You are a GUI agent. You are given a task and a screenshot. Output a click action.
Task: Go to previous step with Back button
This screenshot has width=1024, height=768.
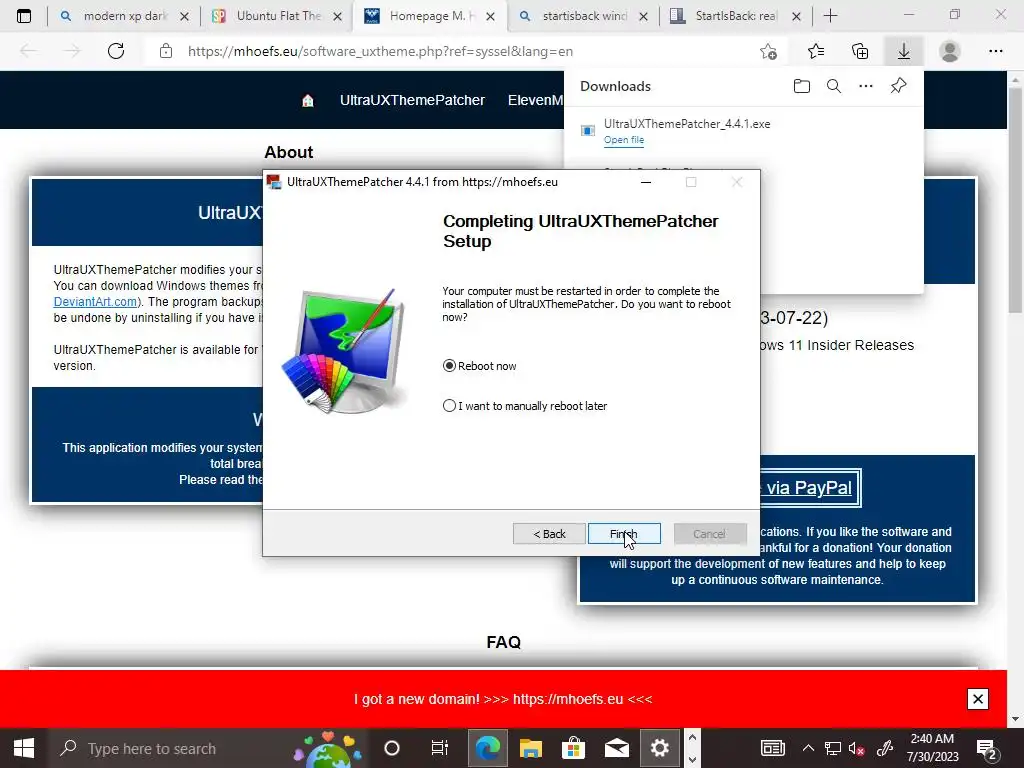point(549,534)
